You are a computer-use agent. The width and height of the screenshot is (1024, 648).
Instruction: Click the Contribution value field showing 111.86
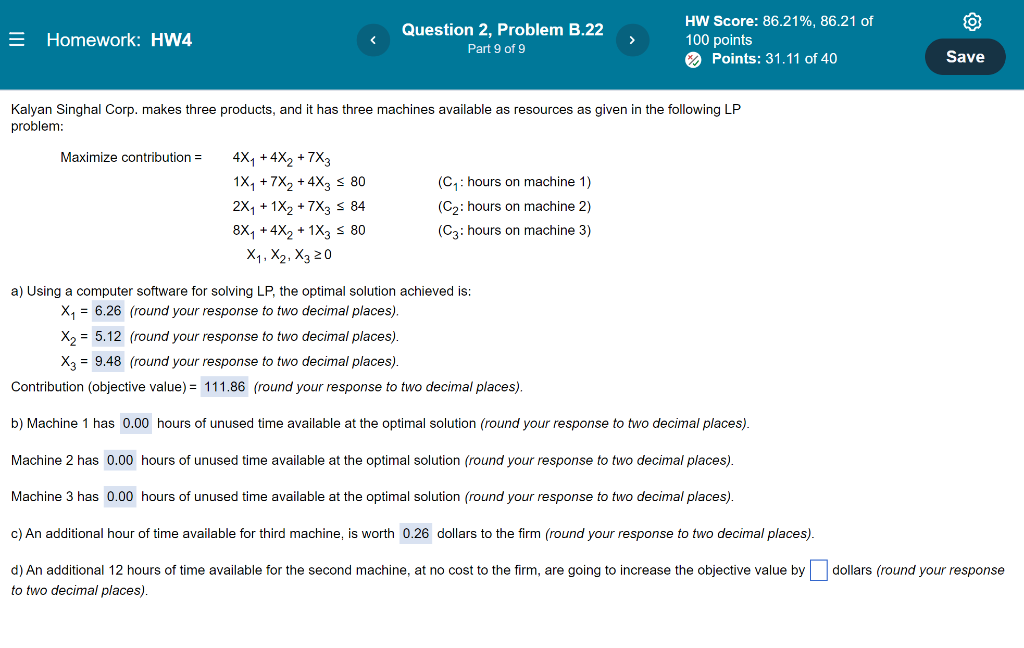click(x=224, y=386)
